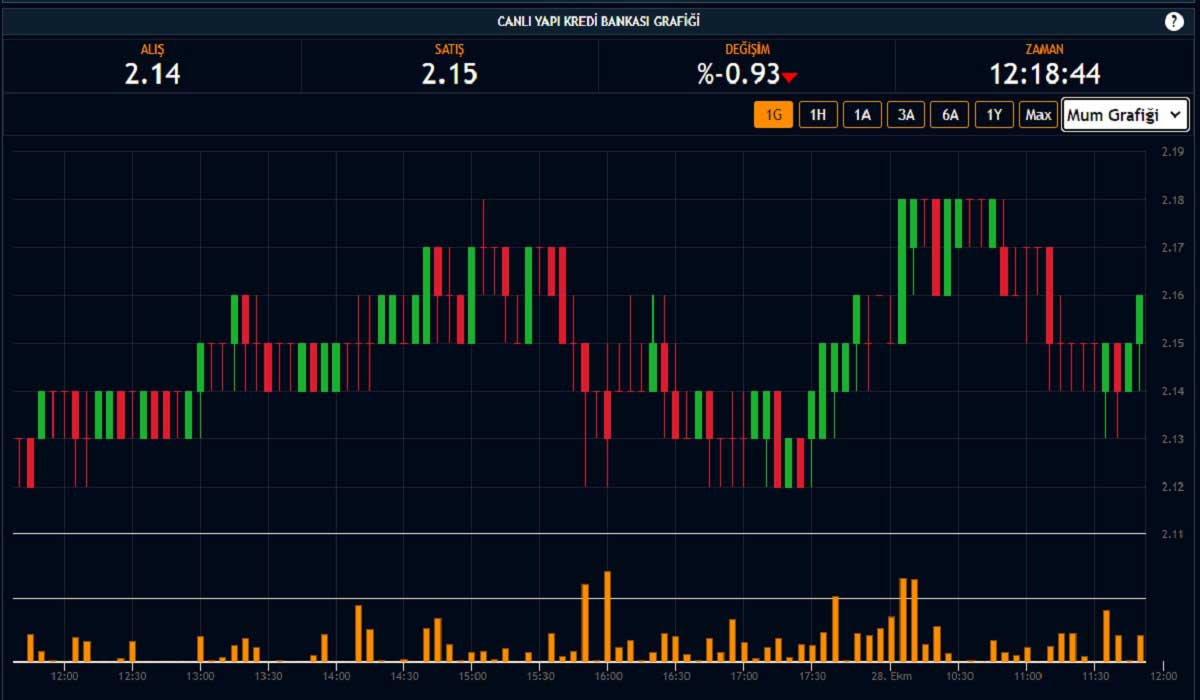
Task: Click the 16:00 time axis label
Action: (608, 676)
